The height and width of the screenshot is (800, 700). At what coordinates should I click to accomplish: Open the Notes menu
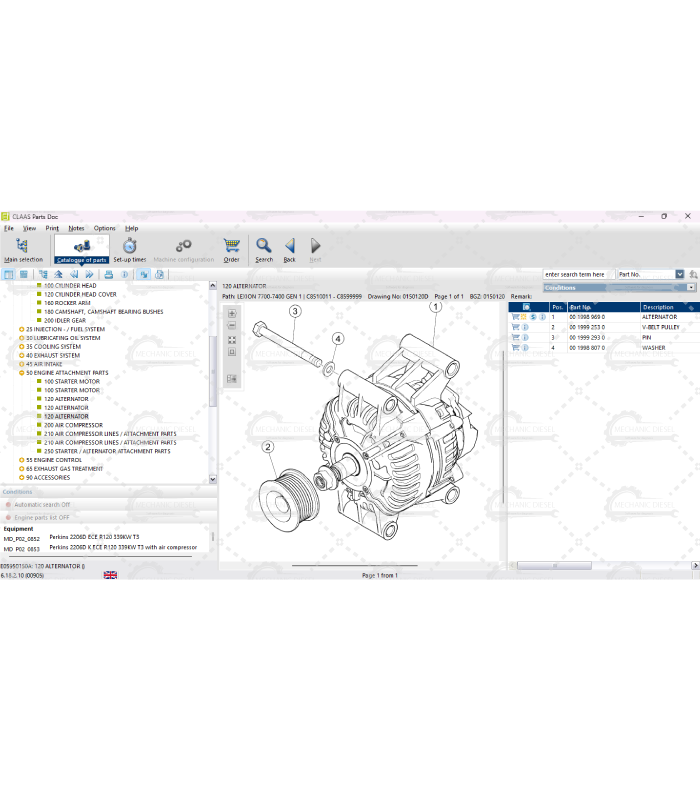(x=76, y=228)
